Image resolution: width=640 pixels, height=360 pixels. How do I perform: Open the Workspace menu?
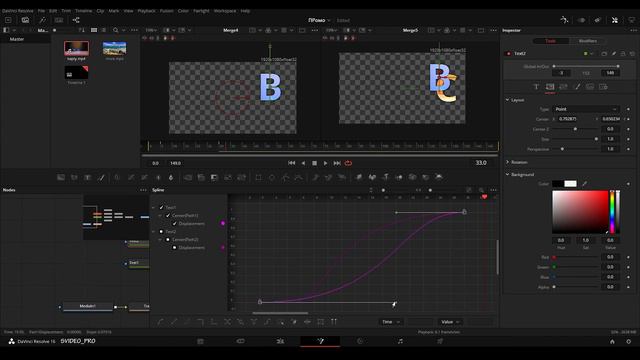pos(225,11)
